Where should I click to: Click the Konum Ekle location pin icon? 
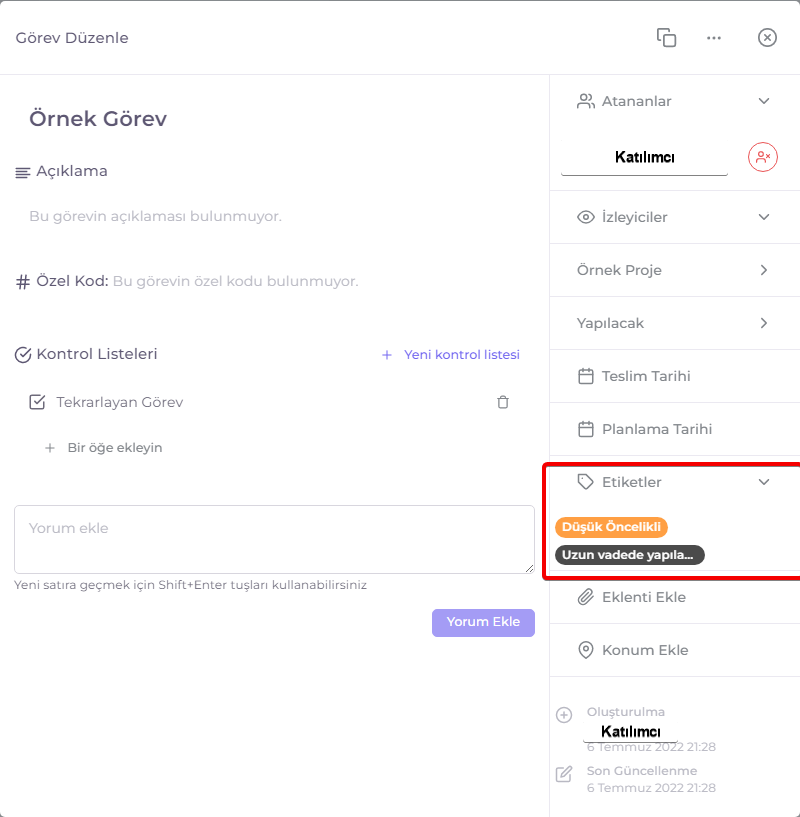(586, 650)
